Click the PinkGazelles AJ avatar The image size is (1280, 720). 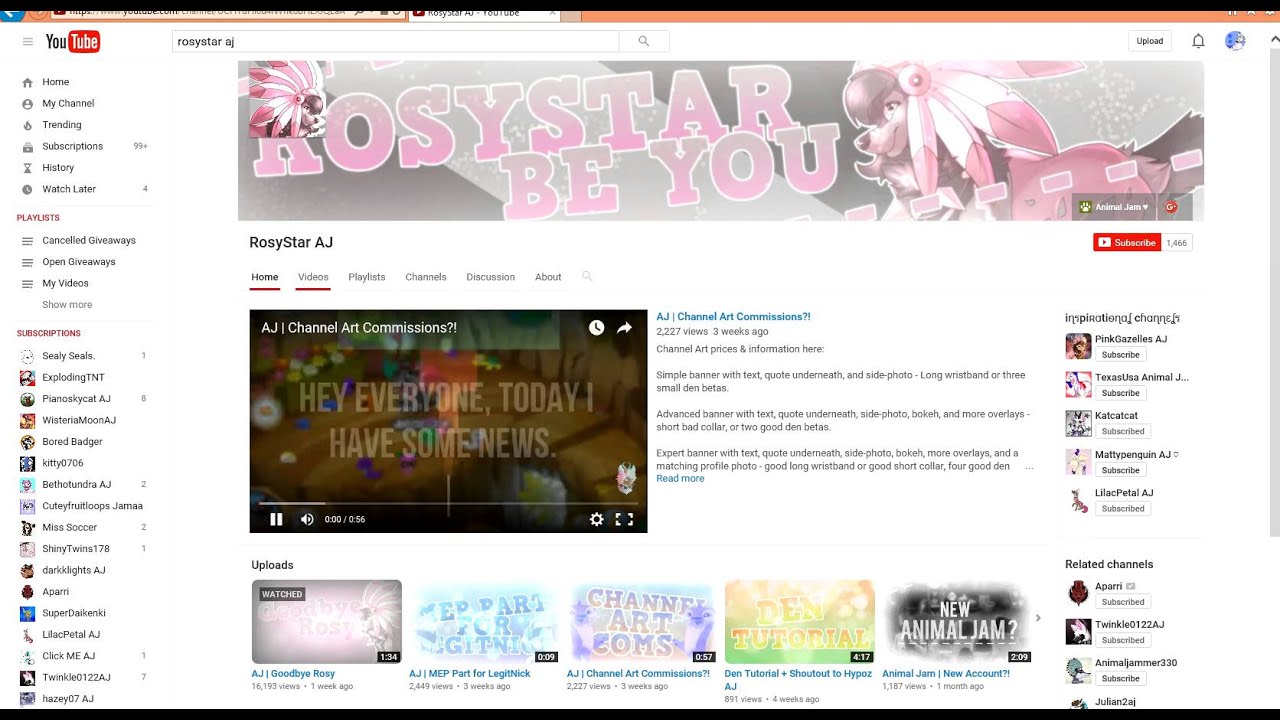(1078, 346)
